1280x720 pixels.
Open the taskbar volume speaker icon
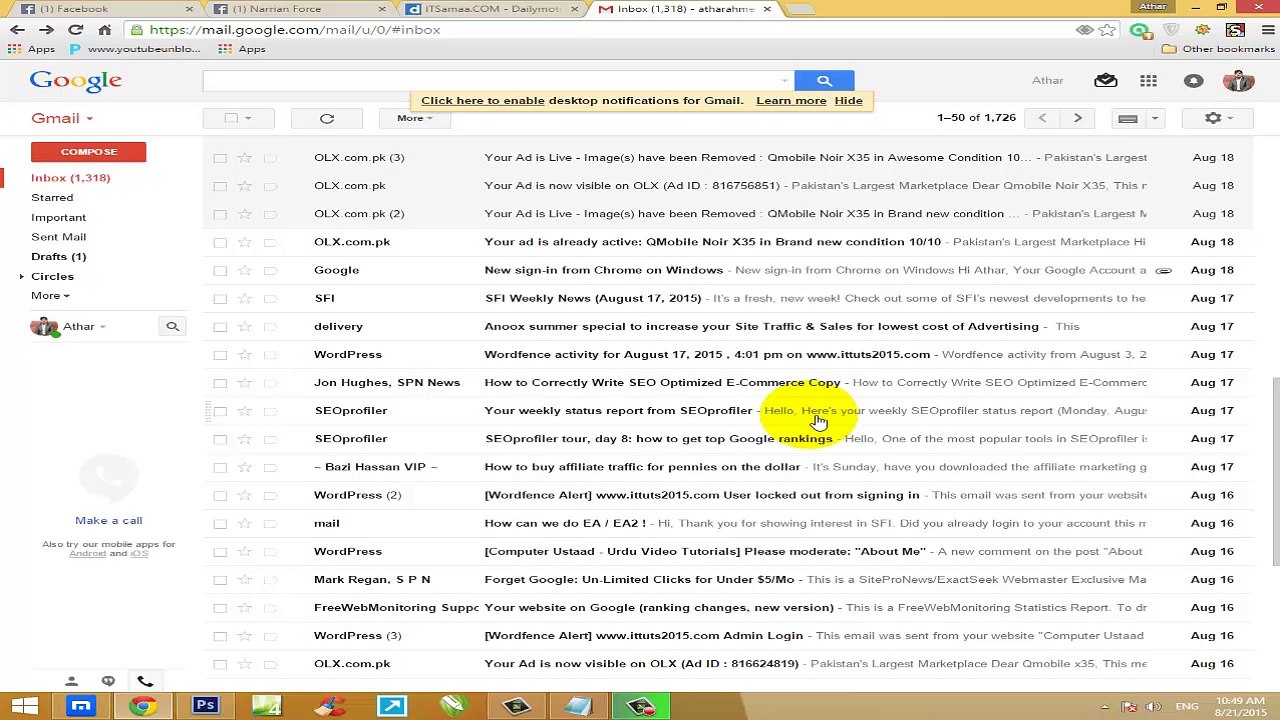(x=1151, y=707)
